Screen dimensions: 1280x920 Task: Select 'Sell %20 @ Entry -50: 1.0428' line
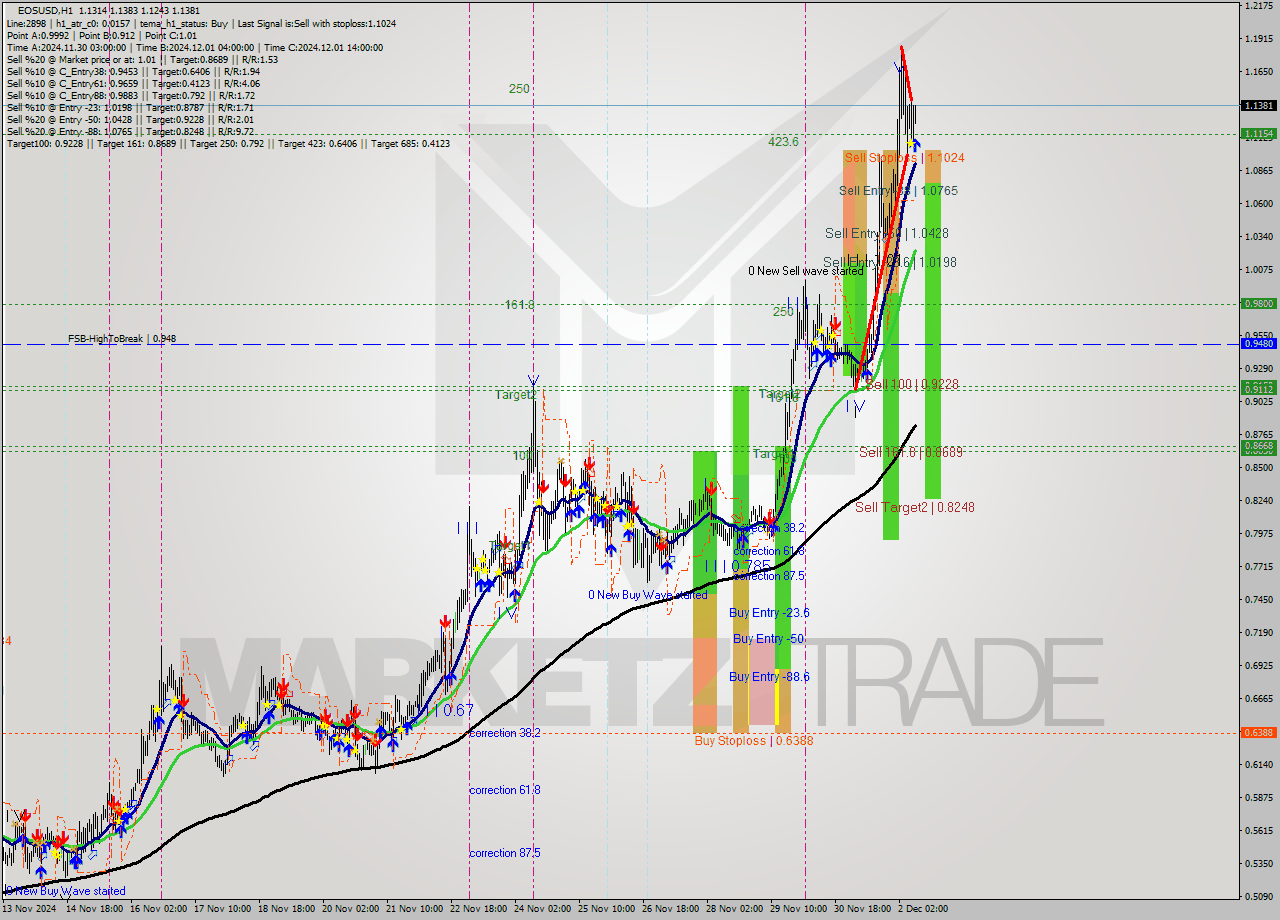click(x=130, y=119)
